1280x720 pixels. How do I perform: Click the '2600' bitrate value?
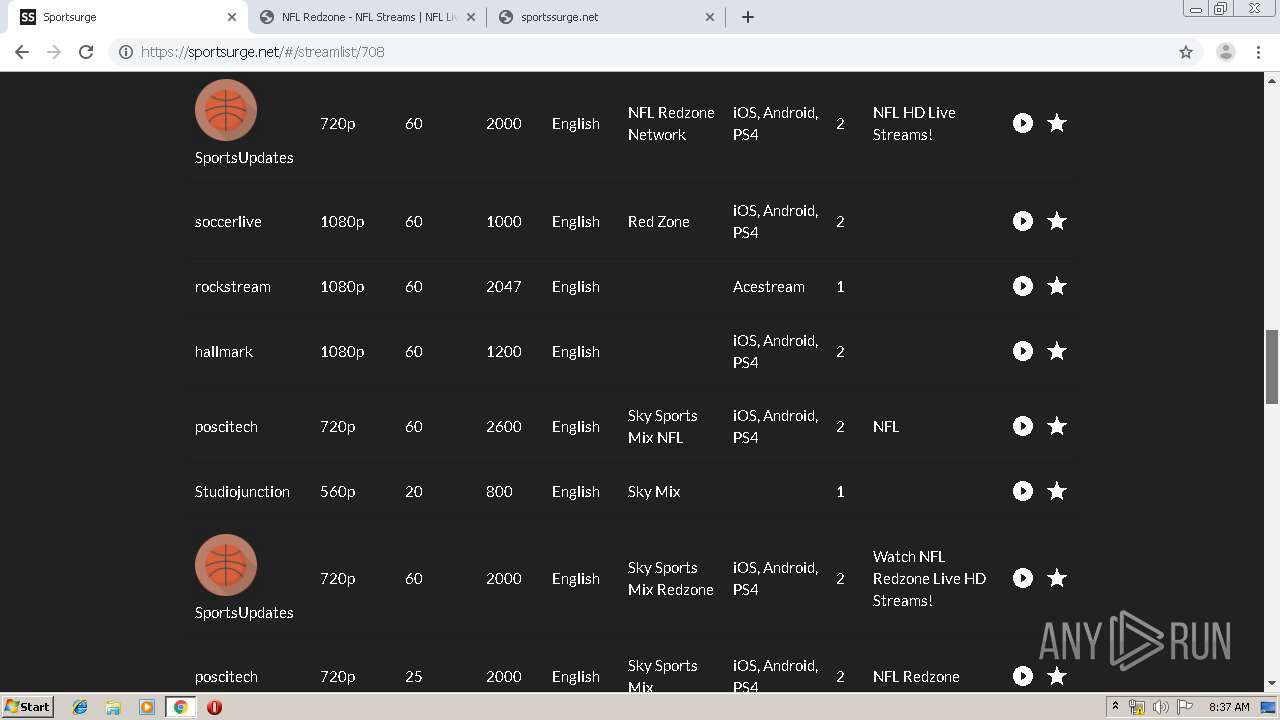coord(504,427)
